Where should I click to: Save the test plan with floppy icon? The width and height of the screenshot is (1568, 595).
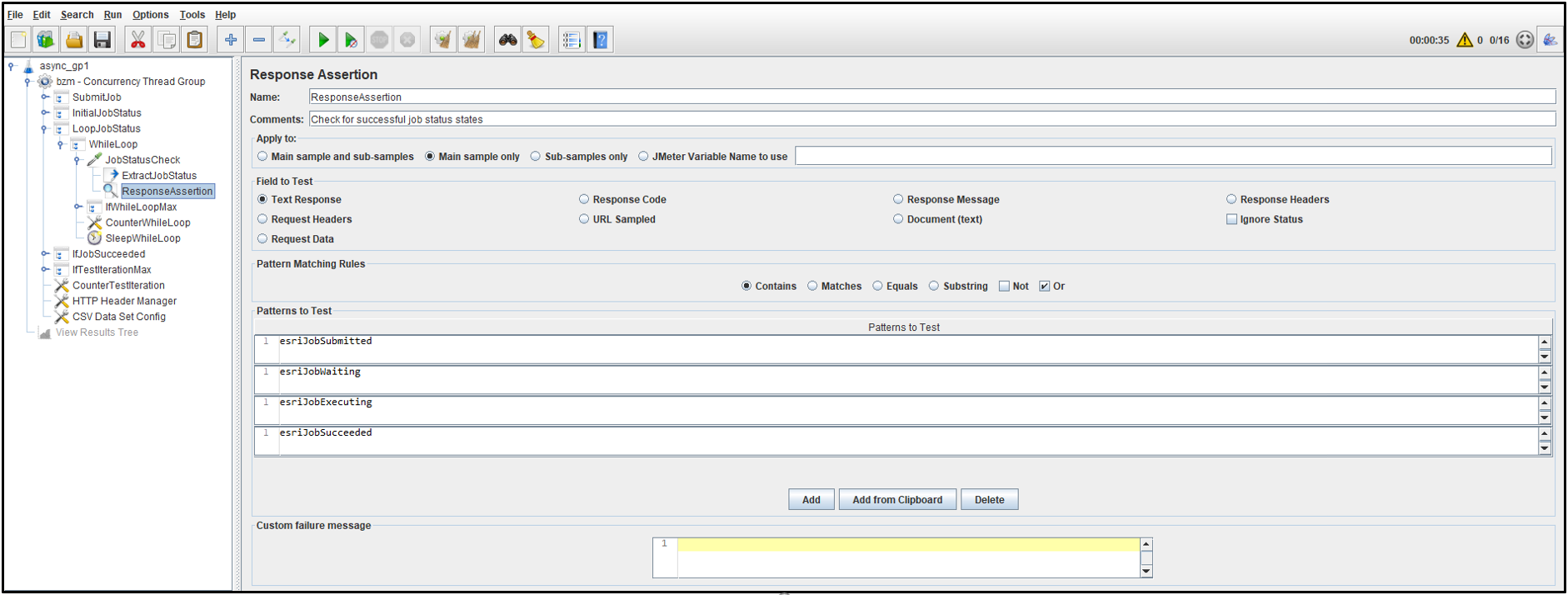click(102, 39)
